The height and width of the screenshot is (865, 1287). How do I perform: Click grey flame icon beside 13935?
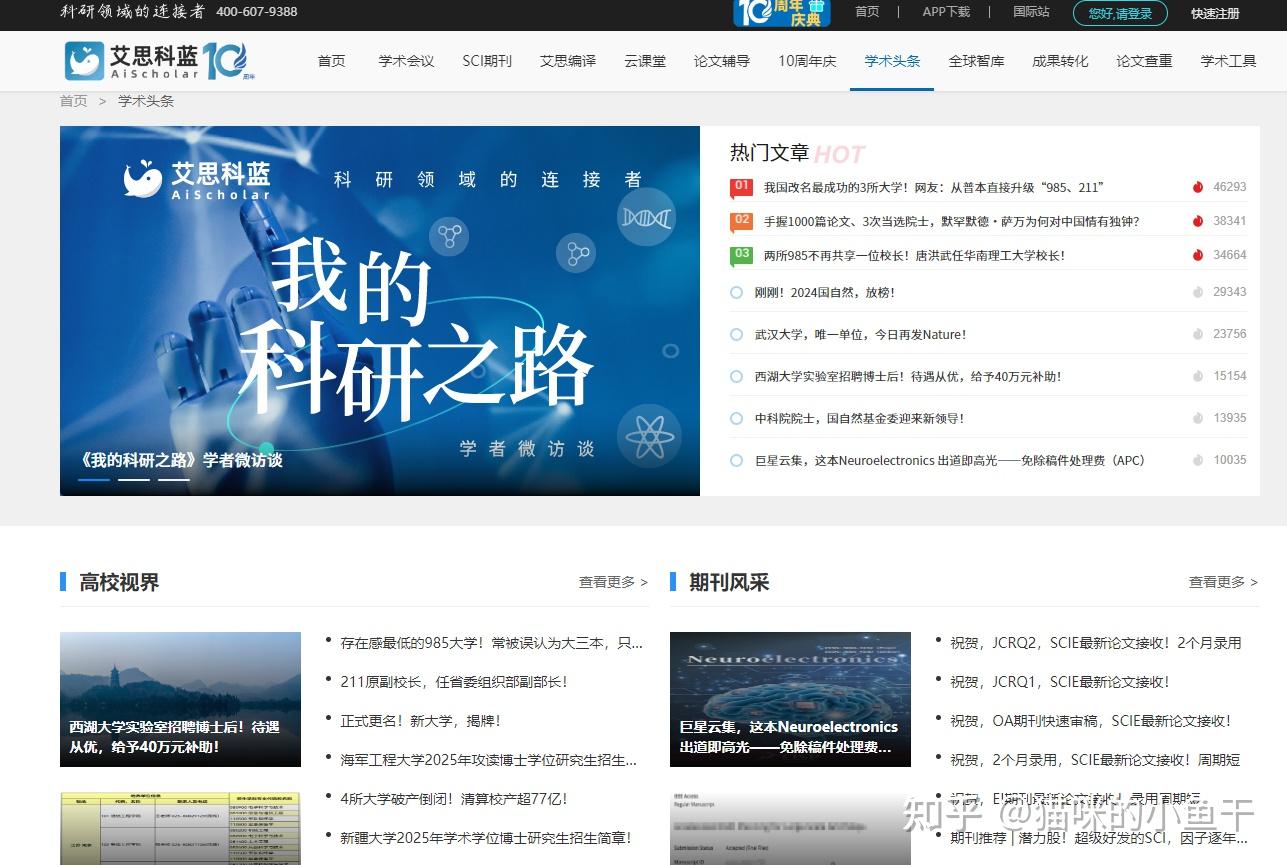tap(1198, 418)
